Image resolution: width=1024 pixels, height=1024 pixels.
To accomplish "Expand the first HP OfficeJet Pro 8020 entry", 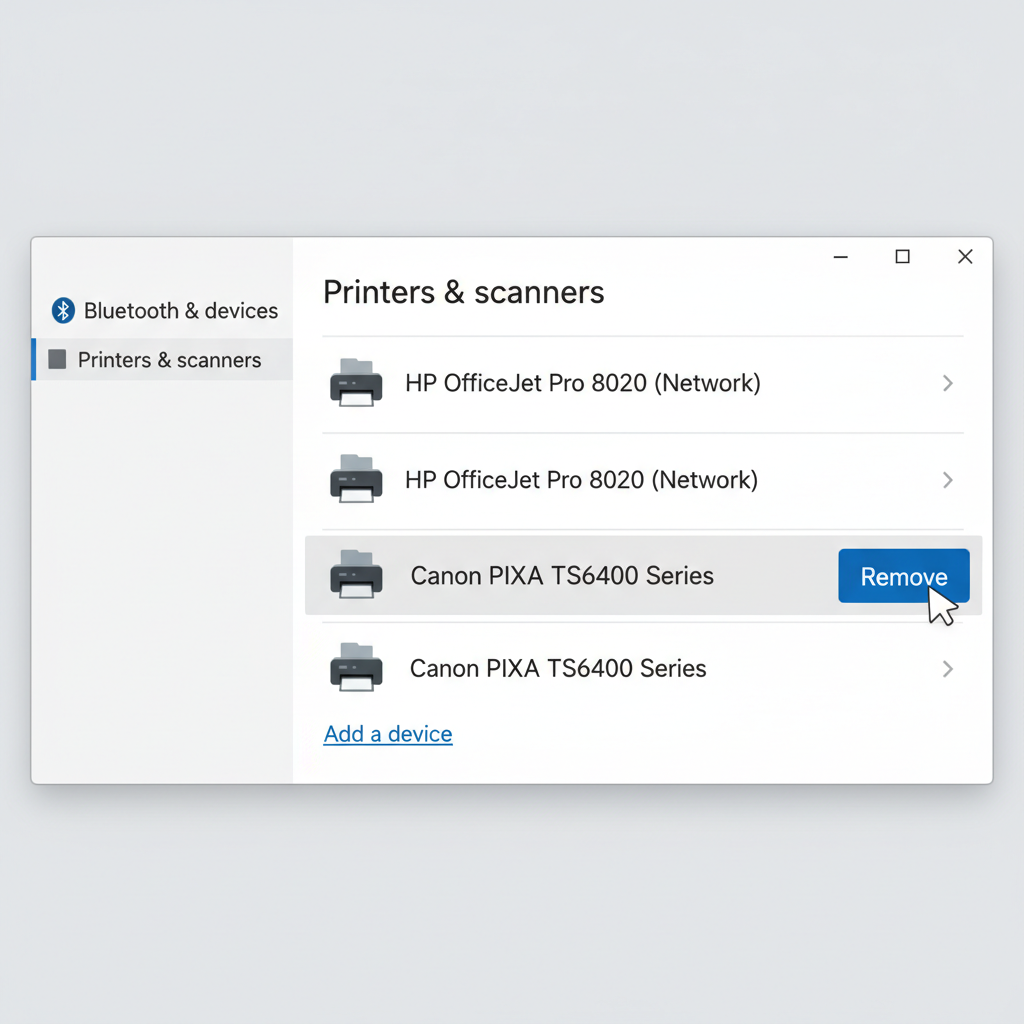I will (x=947, y=383).
